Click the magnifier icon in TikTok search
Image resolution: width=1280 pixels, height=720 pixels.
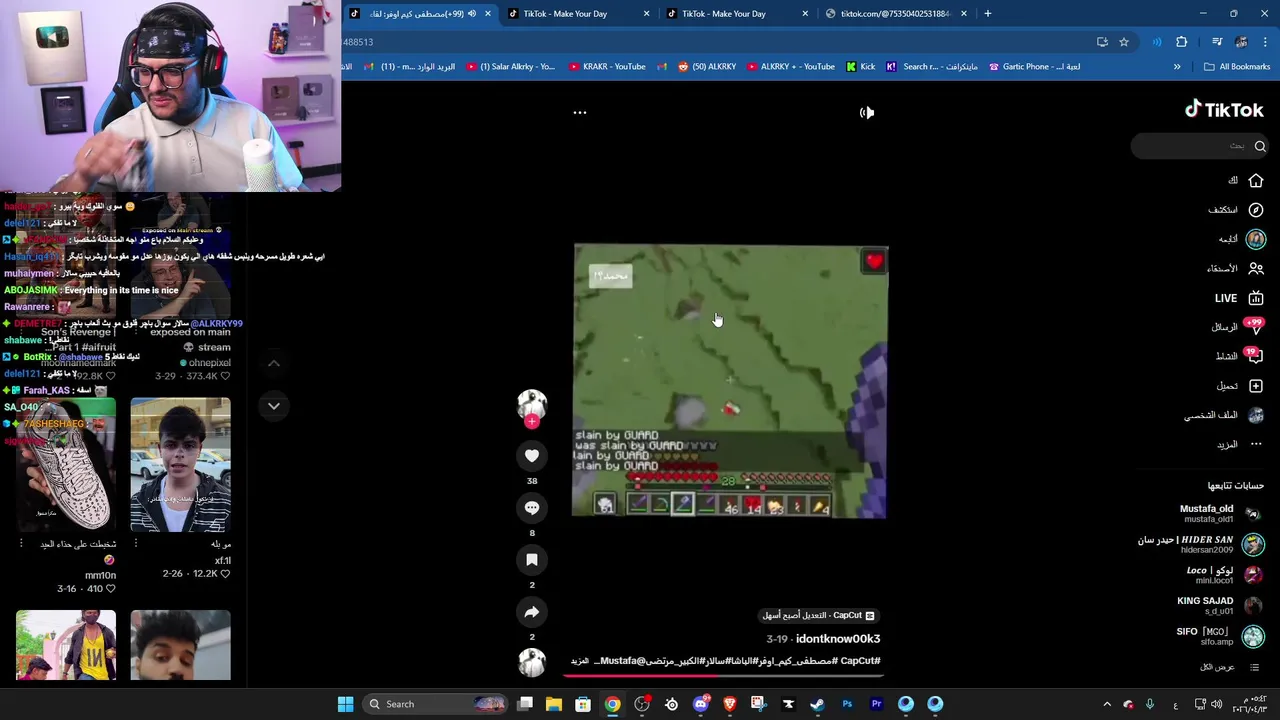pos(1260,146)
